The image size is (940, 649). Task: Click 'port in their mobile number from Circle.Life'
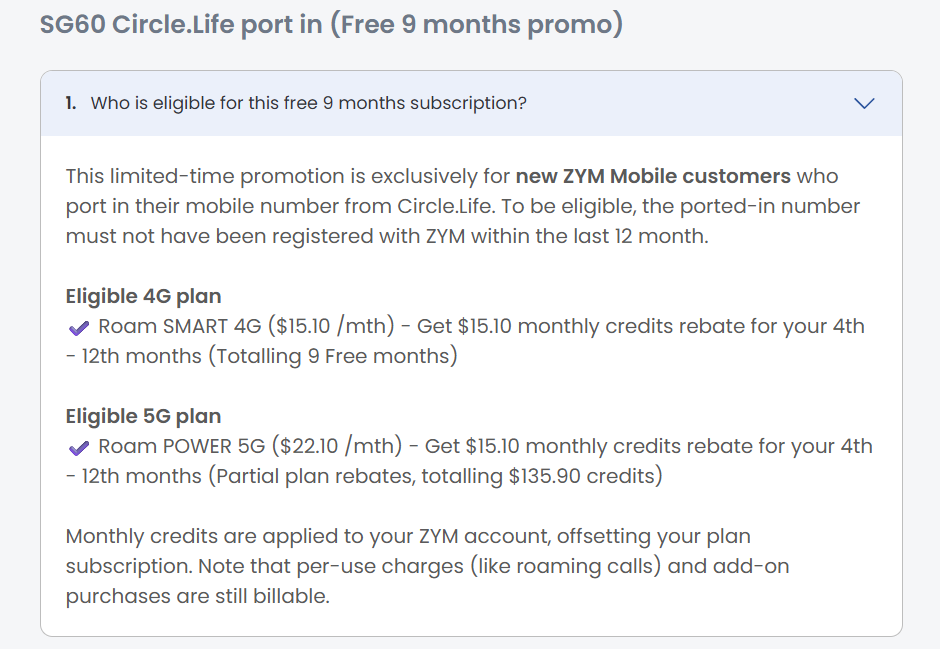click(279, 206)
